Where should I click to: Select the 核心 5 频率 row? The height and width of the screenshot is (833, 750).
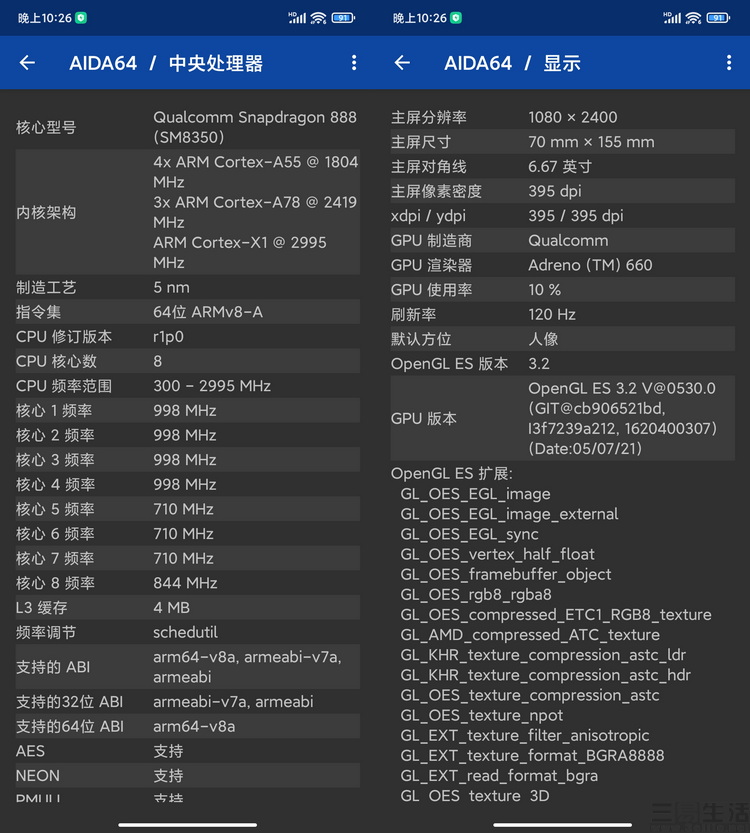pyautogui.click(x=188, y=509)
